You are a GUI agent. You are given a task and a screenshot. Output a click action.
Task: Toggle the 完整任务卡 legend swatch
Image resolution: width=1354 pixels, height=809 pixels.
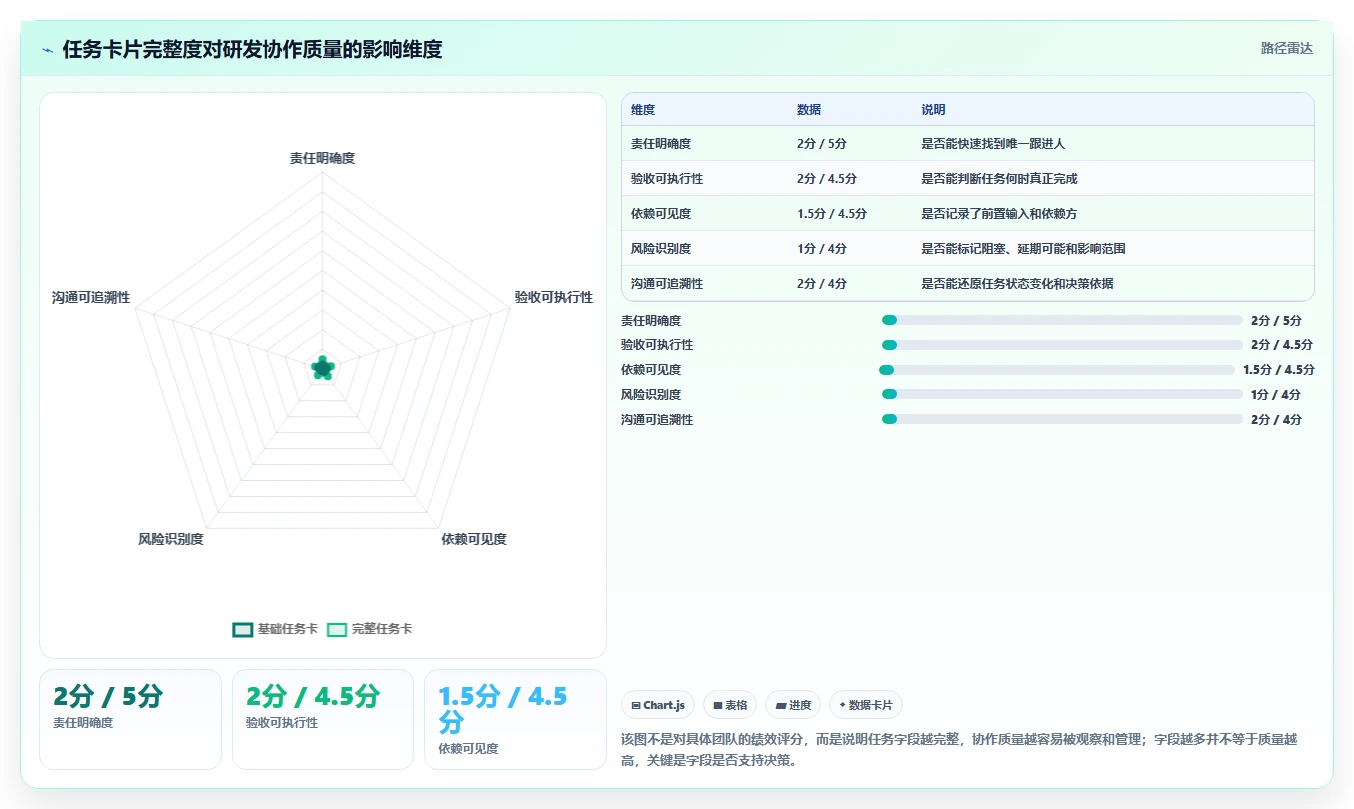337,630
